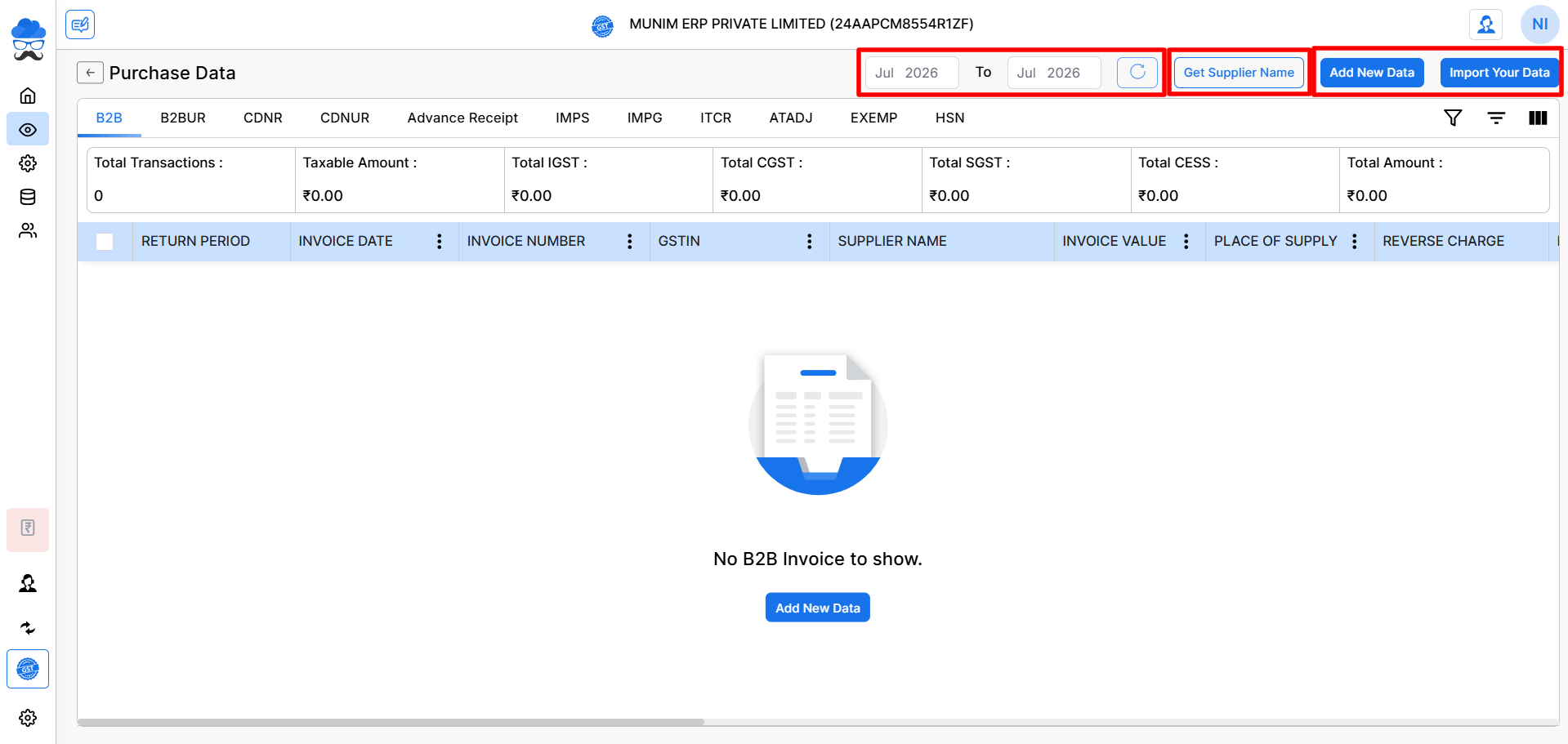Click the sync arrows icon in sidebar
1568x744 pixels.
tap(28, 627)
